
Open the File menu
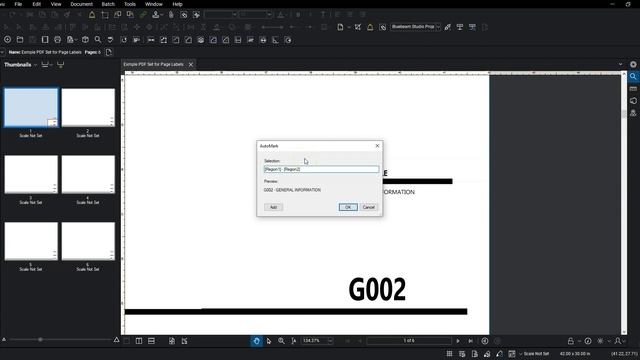[x=18, y=4]
